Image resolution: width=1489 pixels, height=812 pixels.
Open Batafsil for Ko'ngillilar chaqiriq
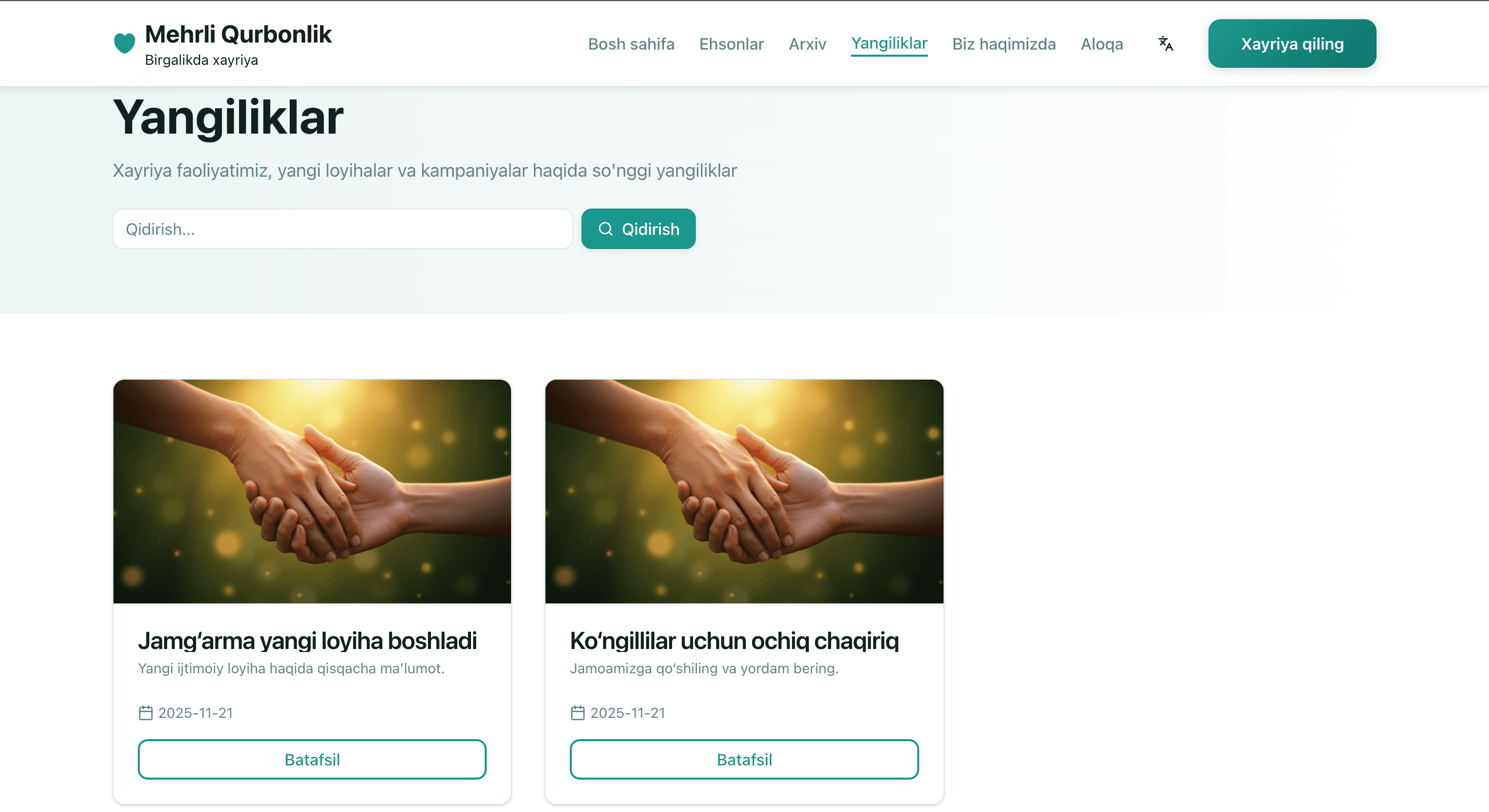tap(744, 759)
